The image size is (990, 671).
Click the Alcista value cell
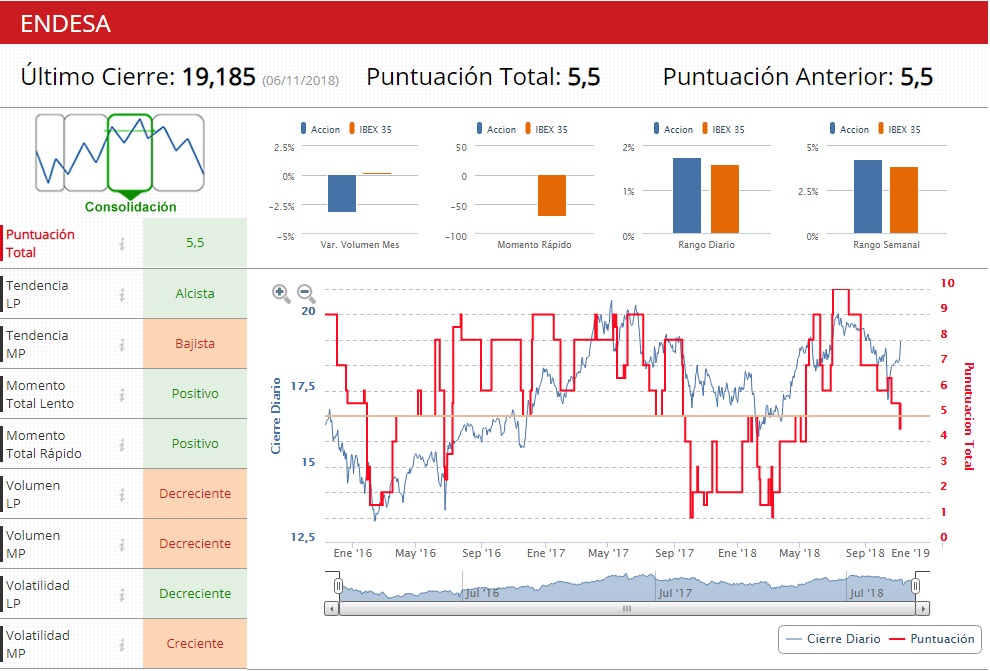(x=195, y=294)
